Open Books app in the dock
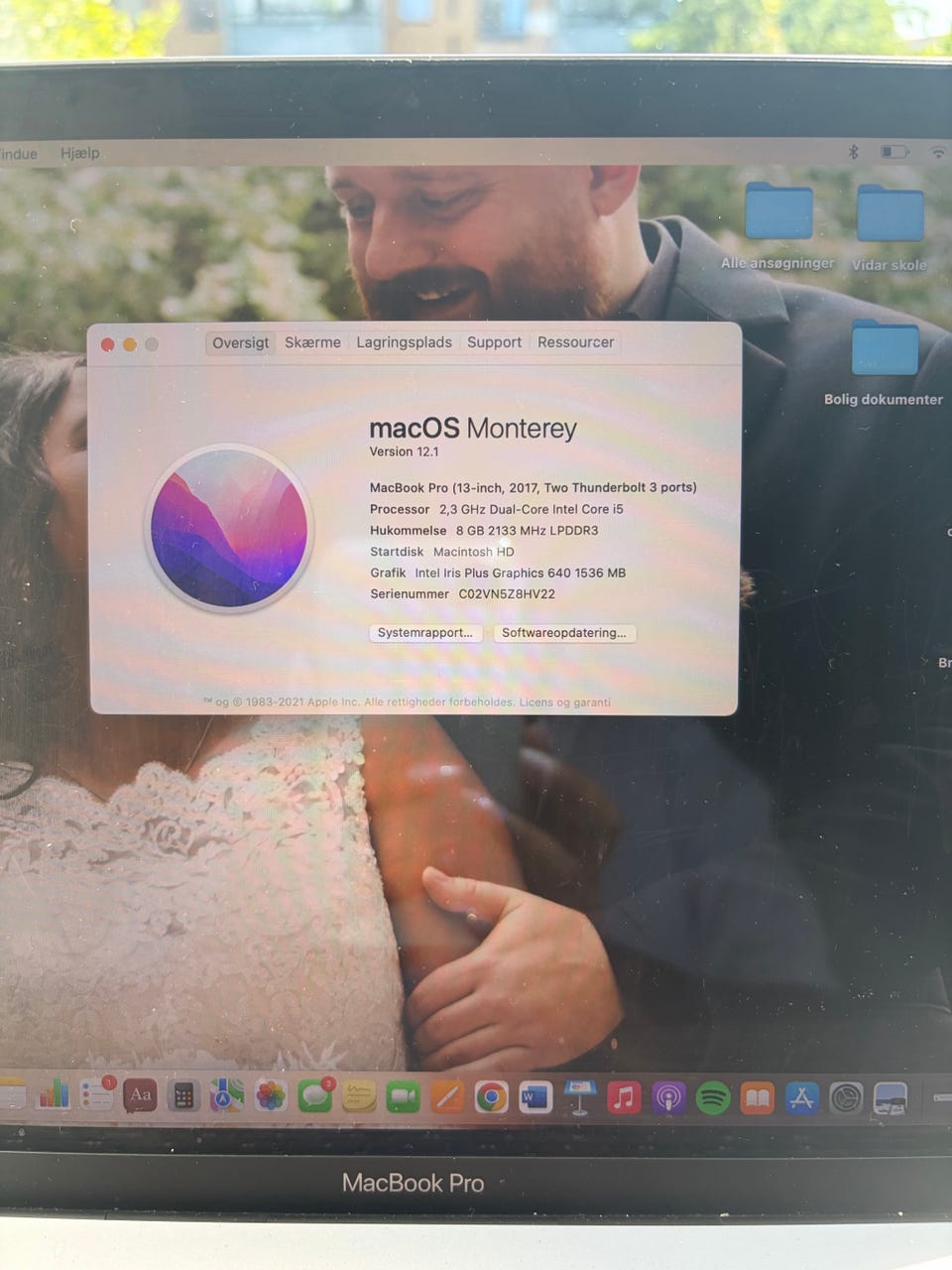This screenshot has height=1270, width=952. click(757, 1098)
